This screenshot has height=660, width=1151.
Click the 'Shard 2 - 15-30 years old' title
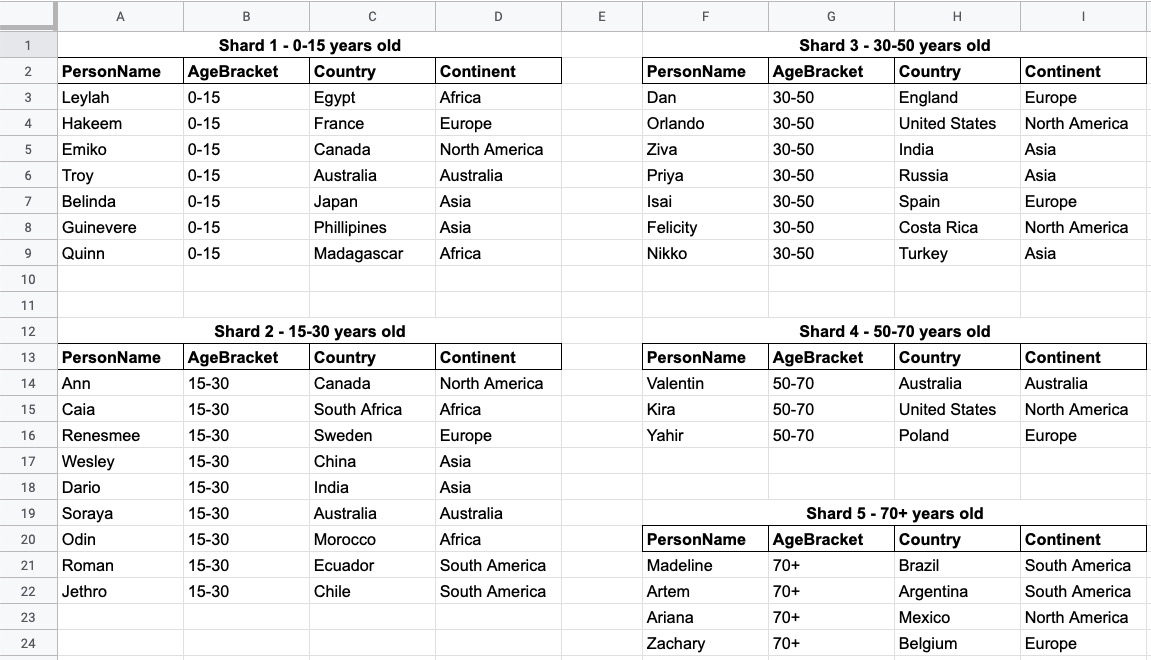[x=309, y=331]
